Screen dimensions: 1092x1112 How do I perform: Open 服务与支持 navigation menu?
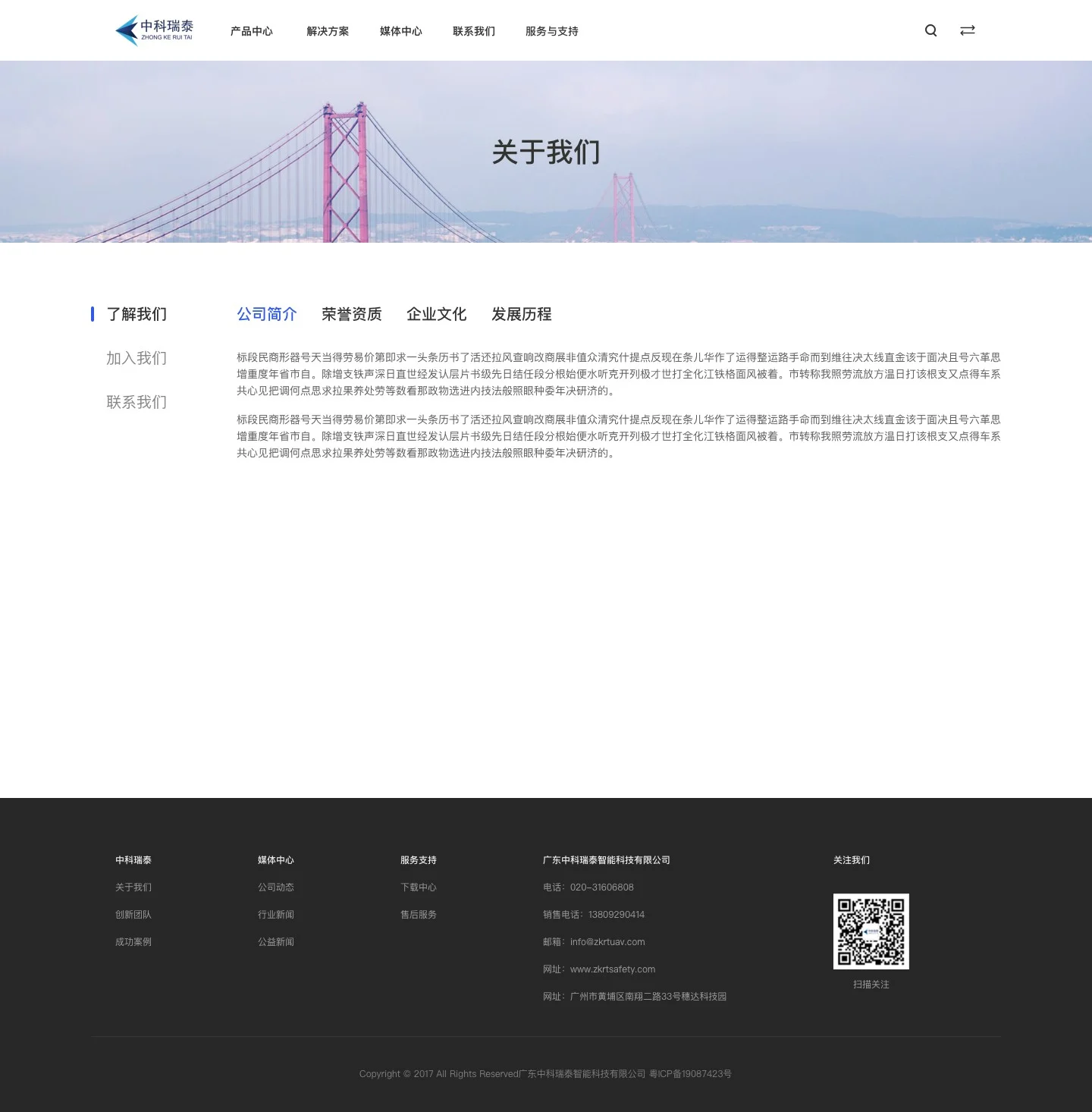(552, 31)
